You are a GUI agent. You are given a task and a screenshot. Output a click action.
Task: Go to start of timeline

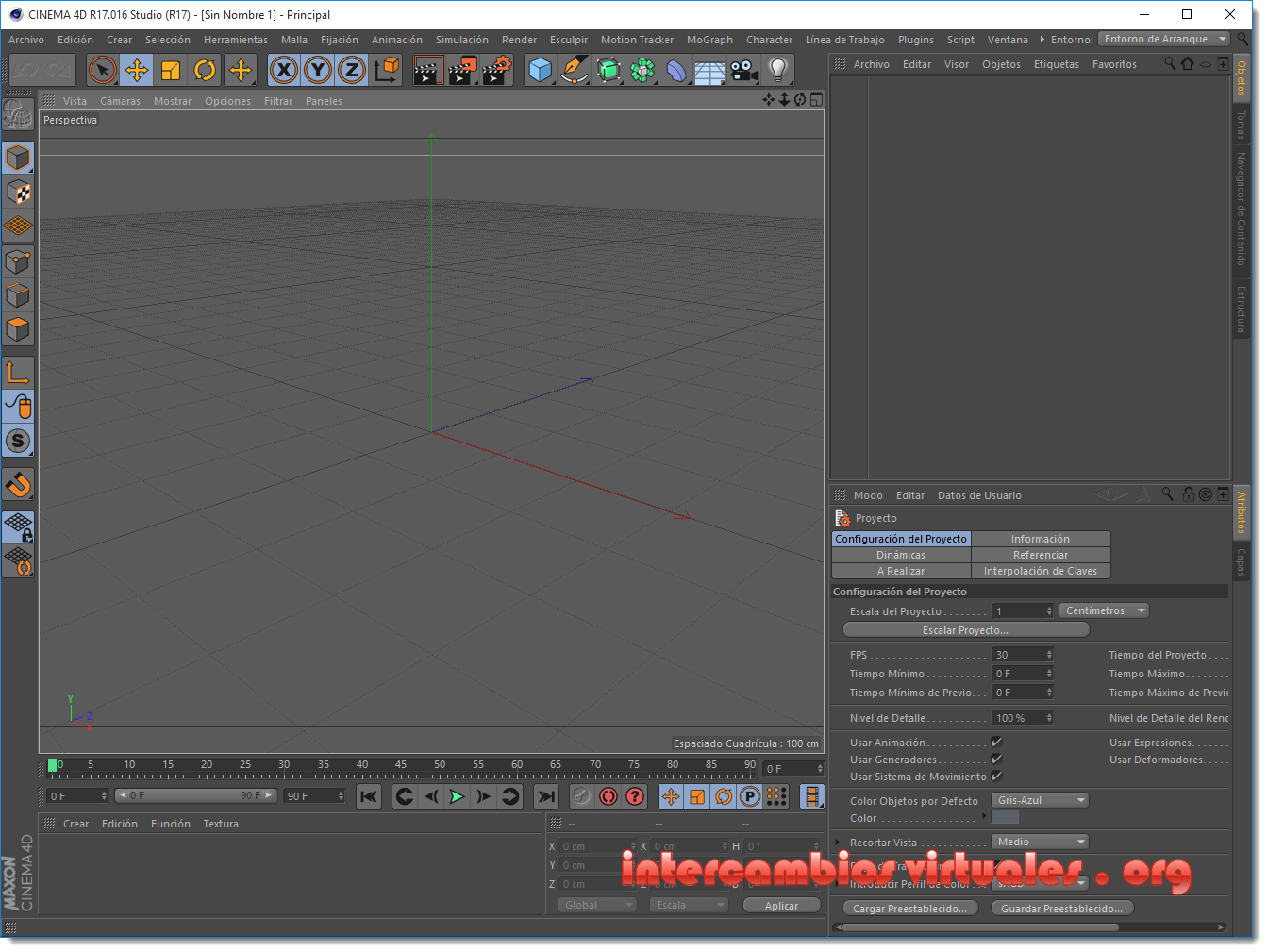369,797
